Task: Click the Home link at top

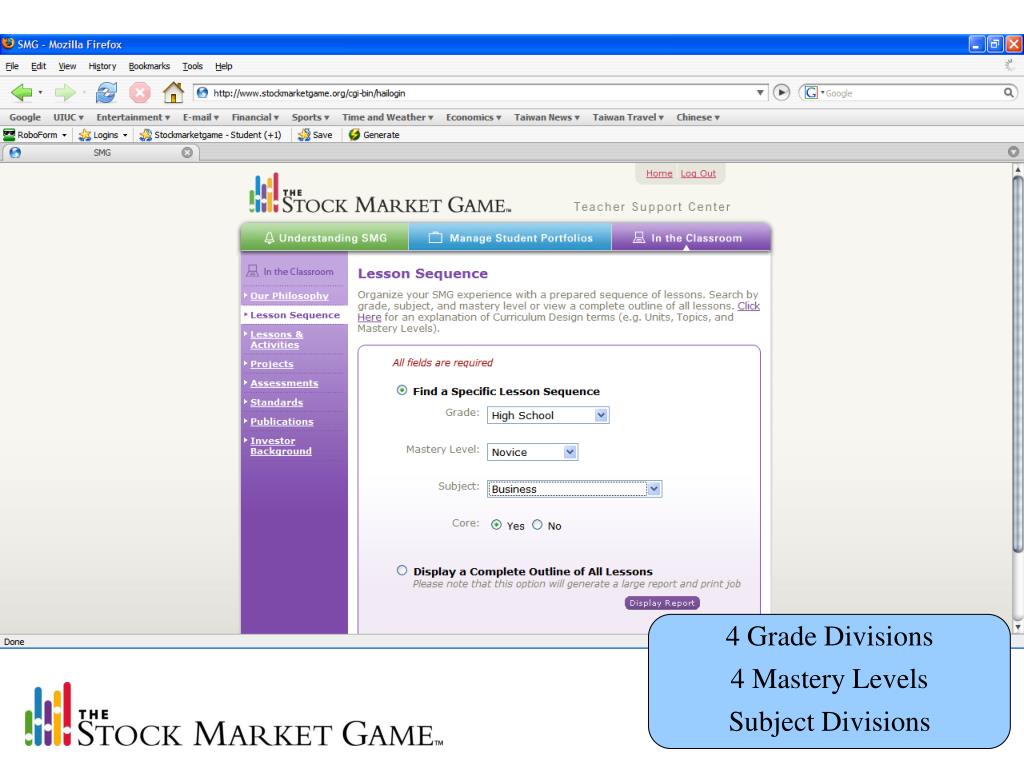Action: [659, 173]
